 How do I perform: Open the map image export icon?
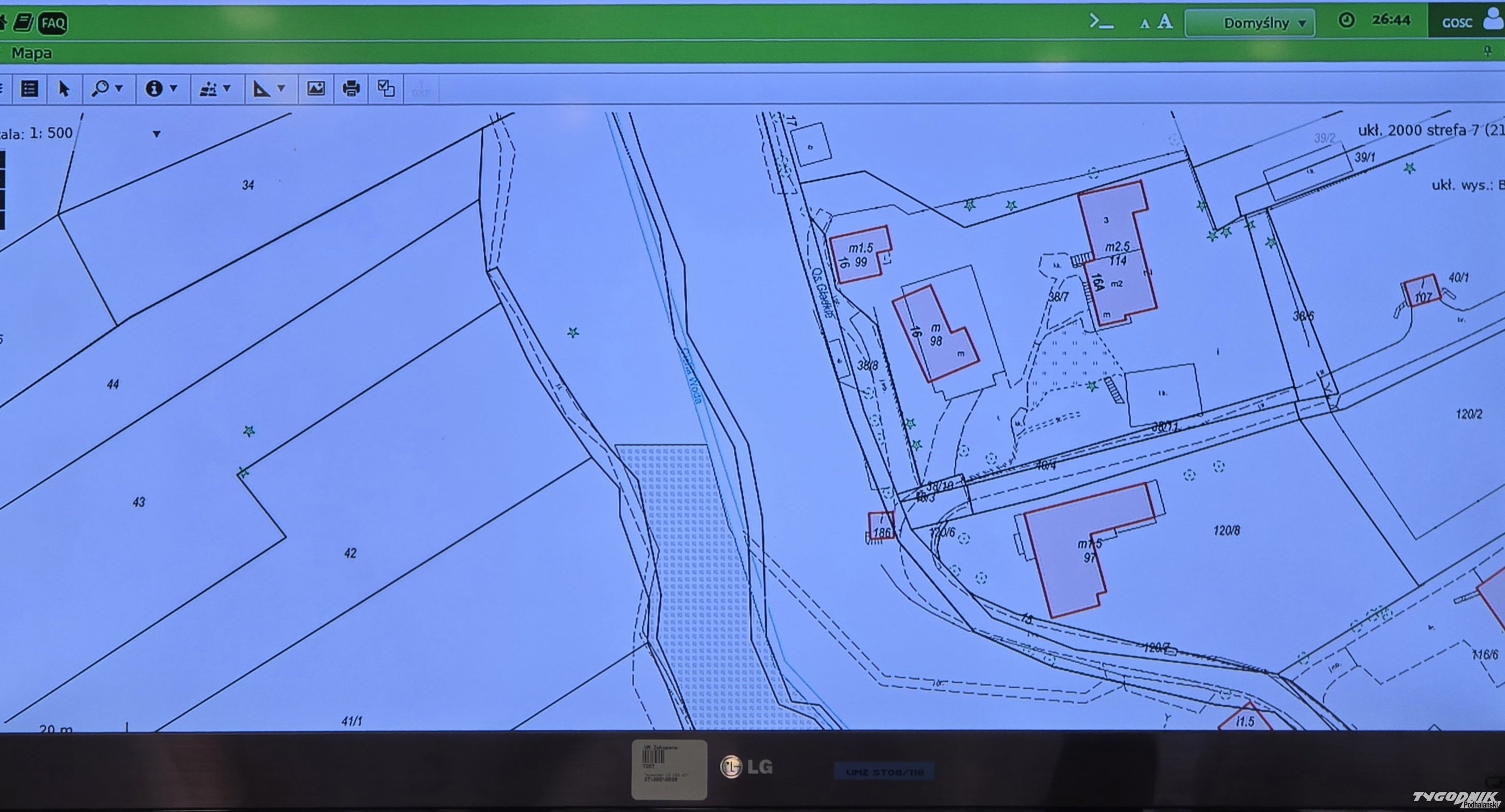(315, 89)
